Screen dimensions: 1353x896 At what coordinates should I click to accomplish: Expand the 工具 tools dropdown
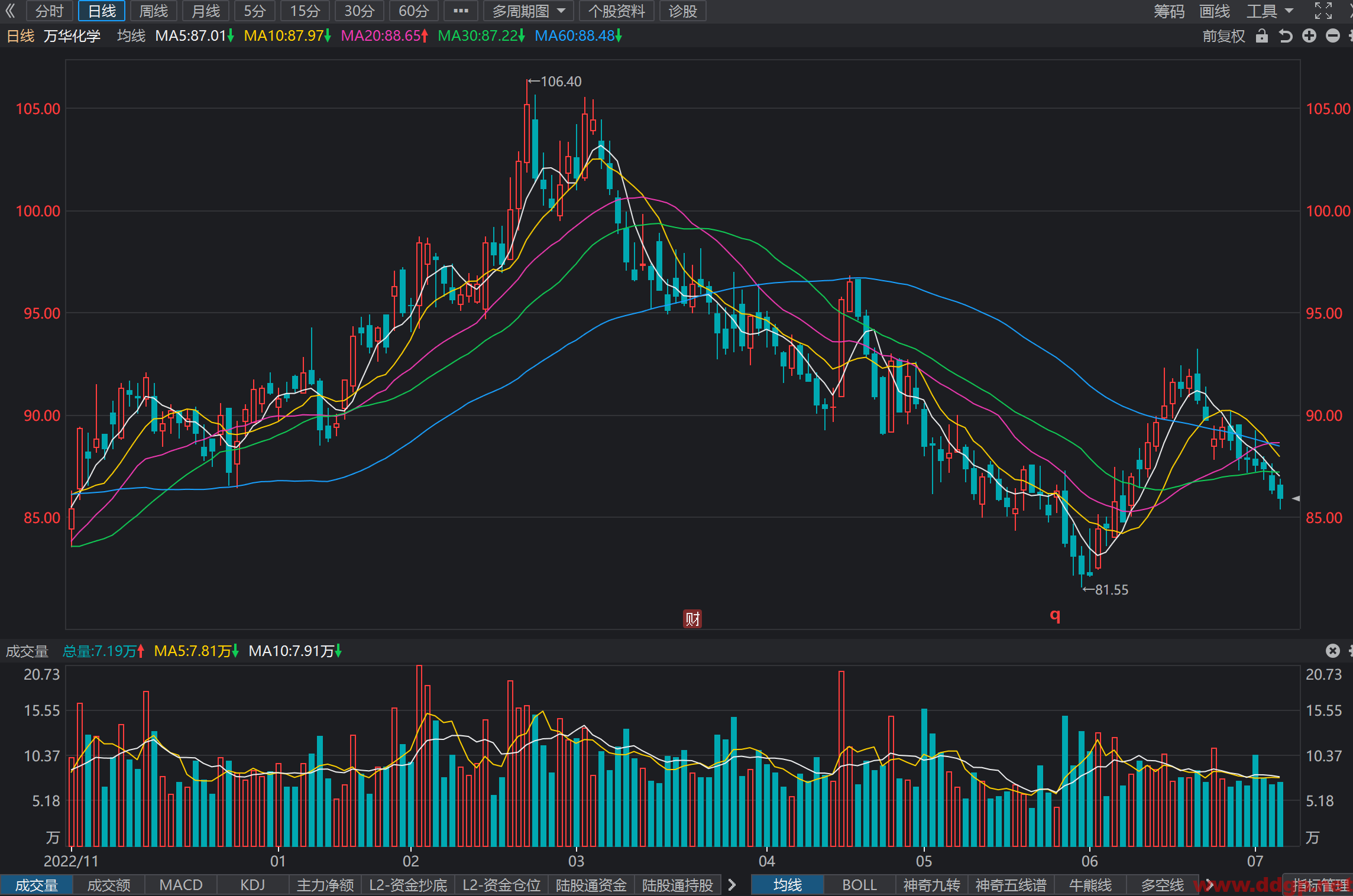click(x=1270, y=11)
